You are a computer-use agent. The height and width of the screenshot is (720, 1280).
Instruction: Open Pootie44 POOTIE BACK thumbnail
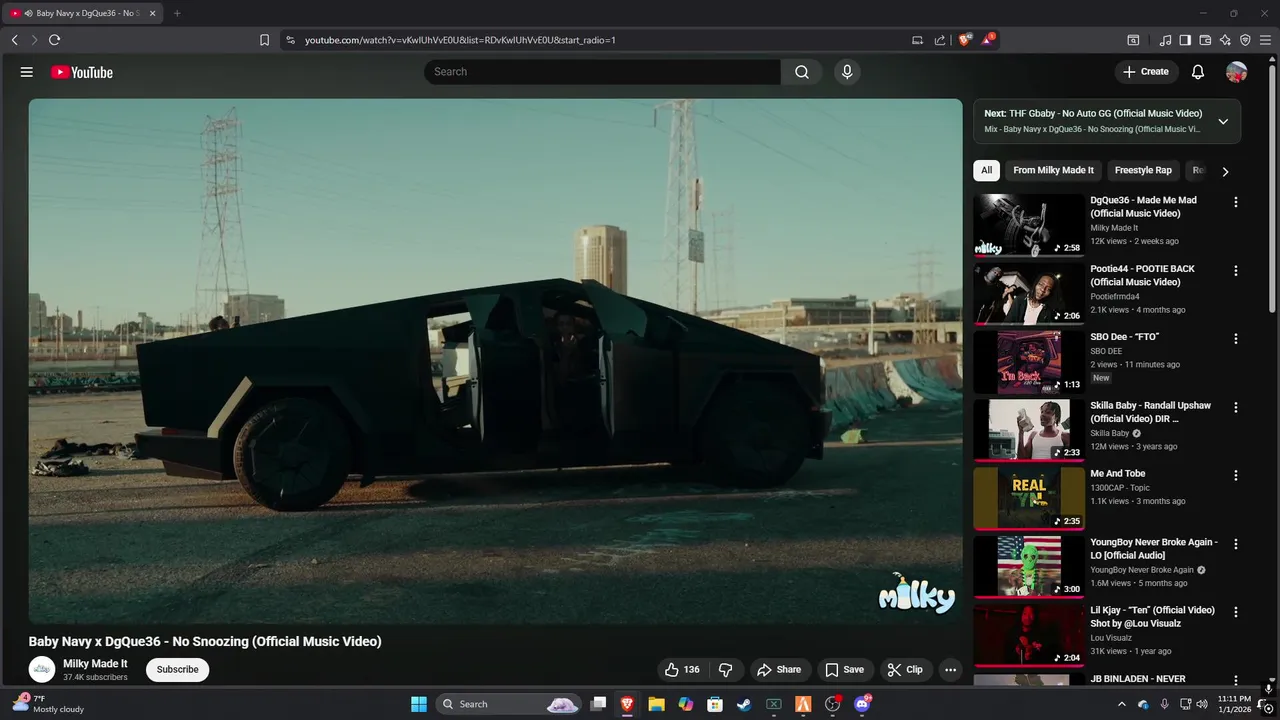(1029, 293)
